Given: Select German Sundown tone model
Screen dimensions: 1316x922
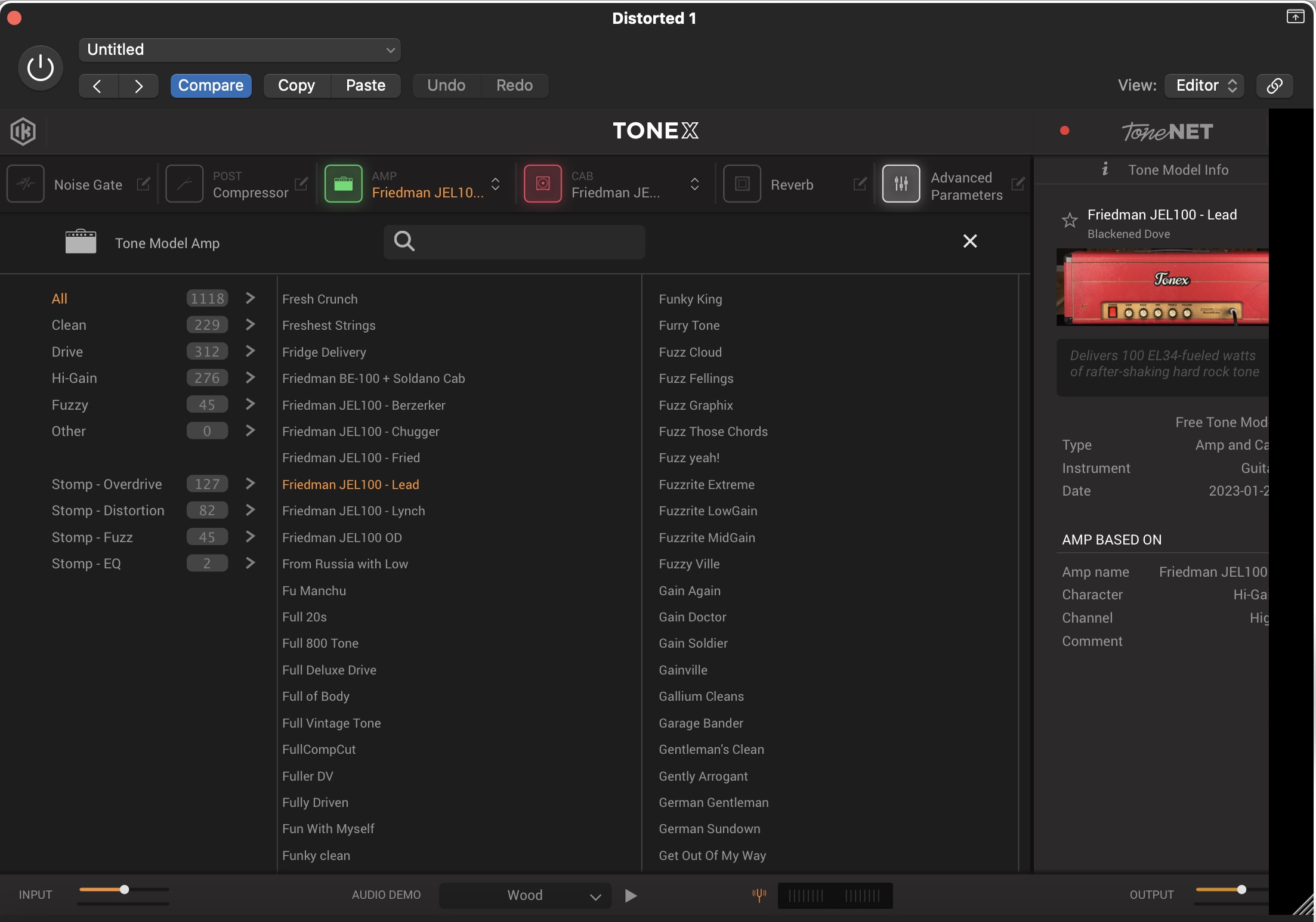Looking at the screenshot, I should pyautogui.click(x=710, y=828).
